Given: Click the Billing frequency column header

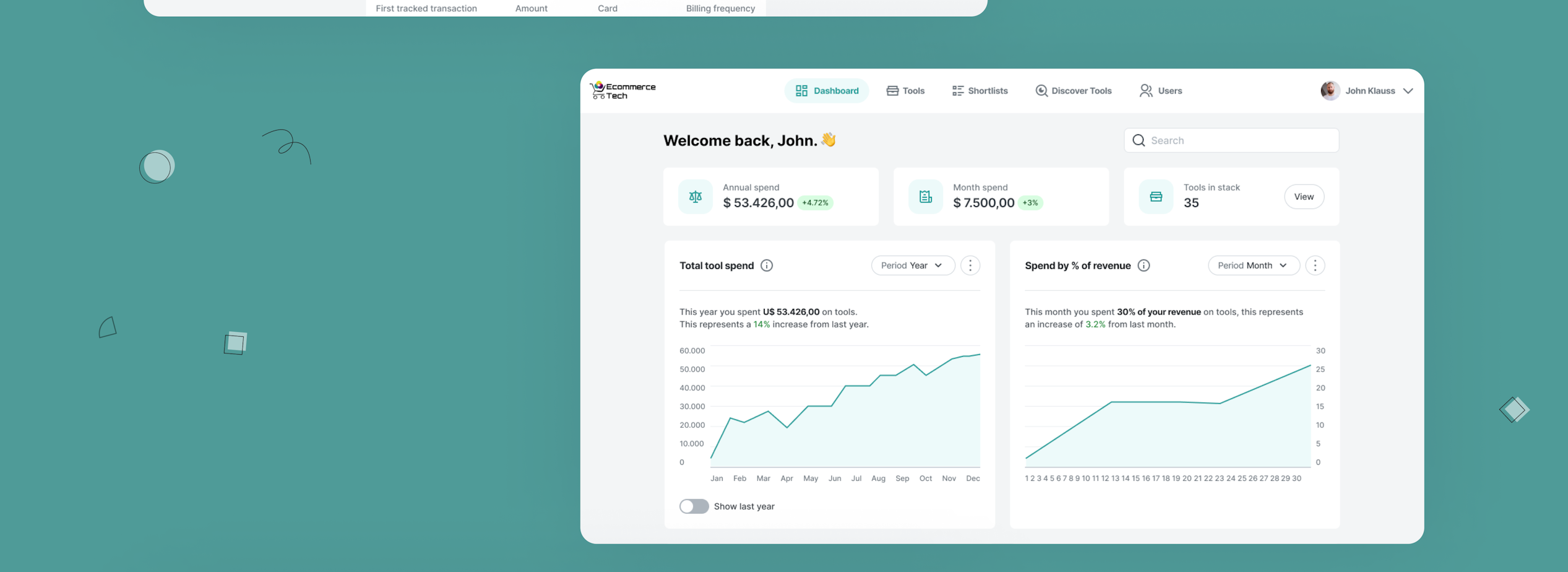Looking at the screenshot, I should (720, 9).
